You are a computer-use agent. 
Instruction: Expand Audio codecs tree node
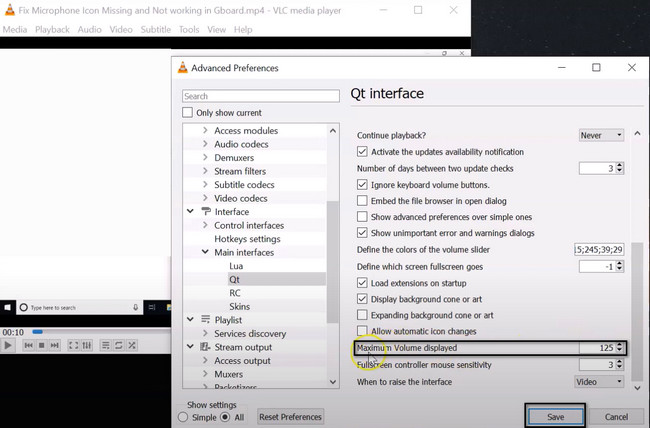pos(205,144)
